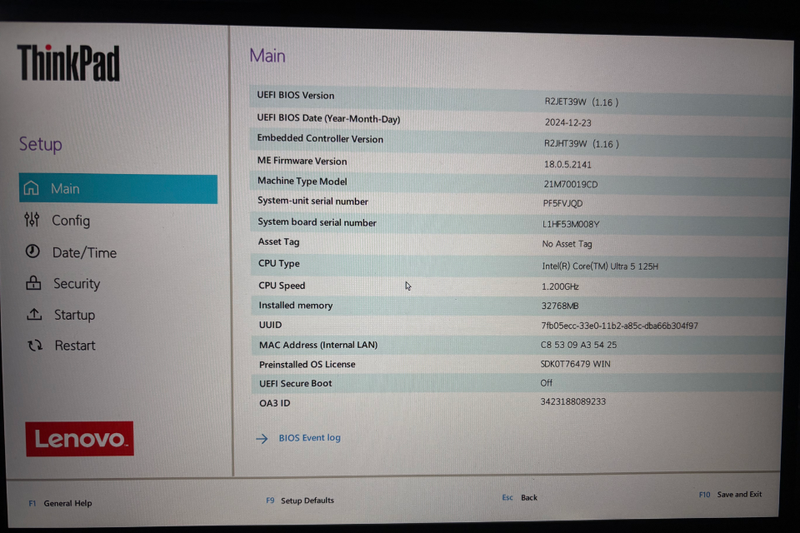Select the Preinstalled OS License label
This screenshot has width=800, height=533.
[307, 364]
